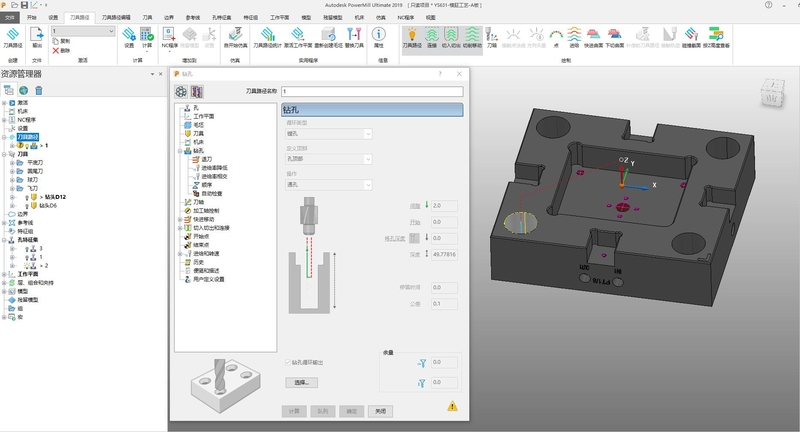800x432 pixels.
Task: Click the holes feature icon in drilling dialog
Action: point(181,92)
